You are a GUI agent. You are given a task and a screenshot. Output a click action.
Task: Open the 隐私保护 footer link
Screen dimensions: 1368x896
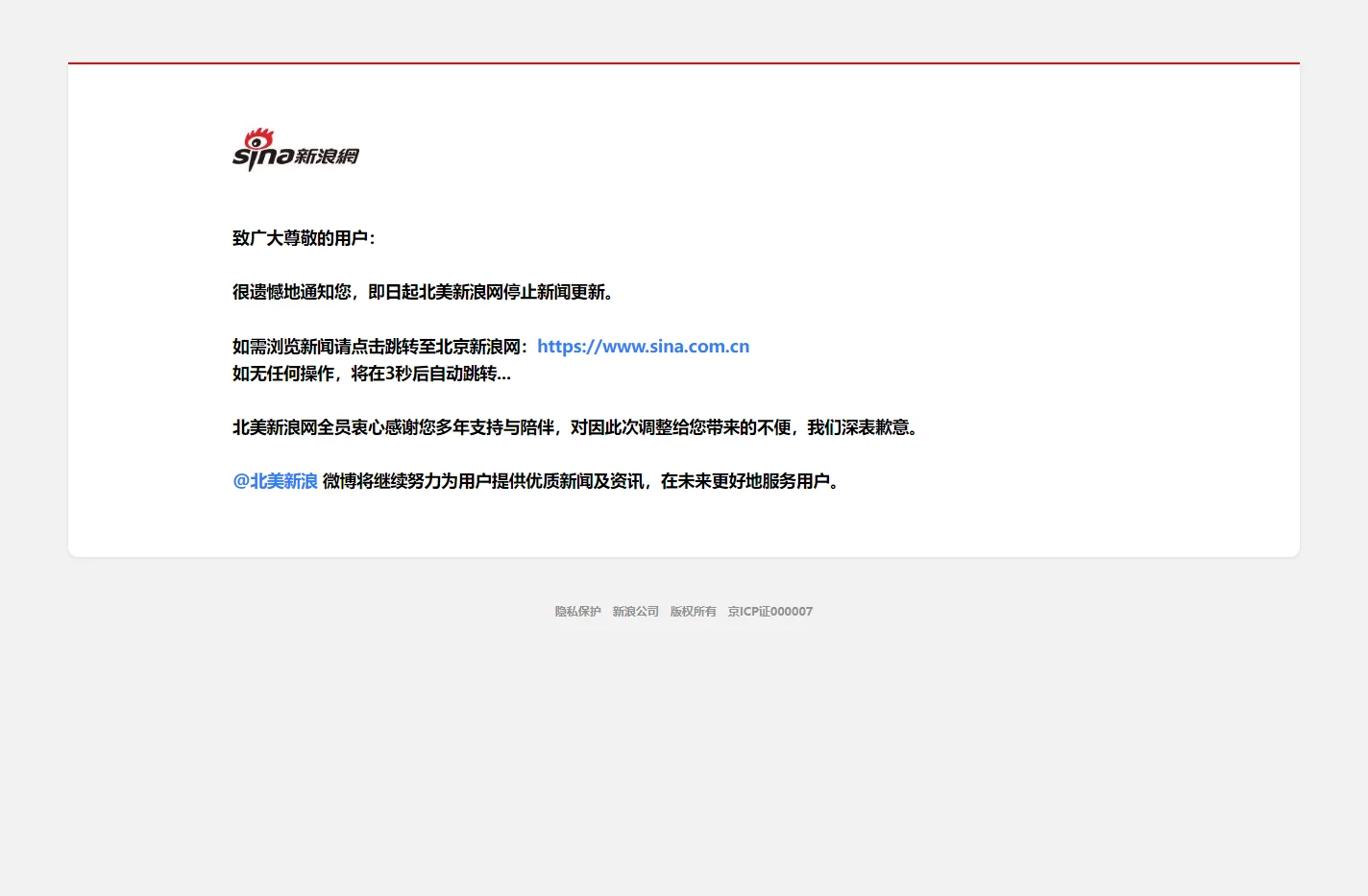(x=577, y=612)
